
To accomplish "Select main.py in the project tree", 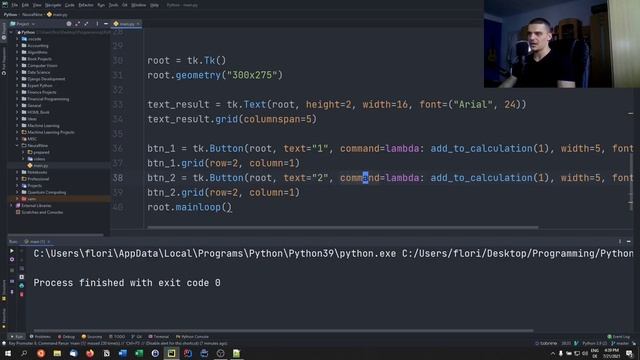I will (40, 166).
